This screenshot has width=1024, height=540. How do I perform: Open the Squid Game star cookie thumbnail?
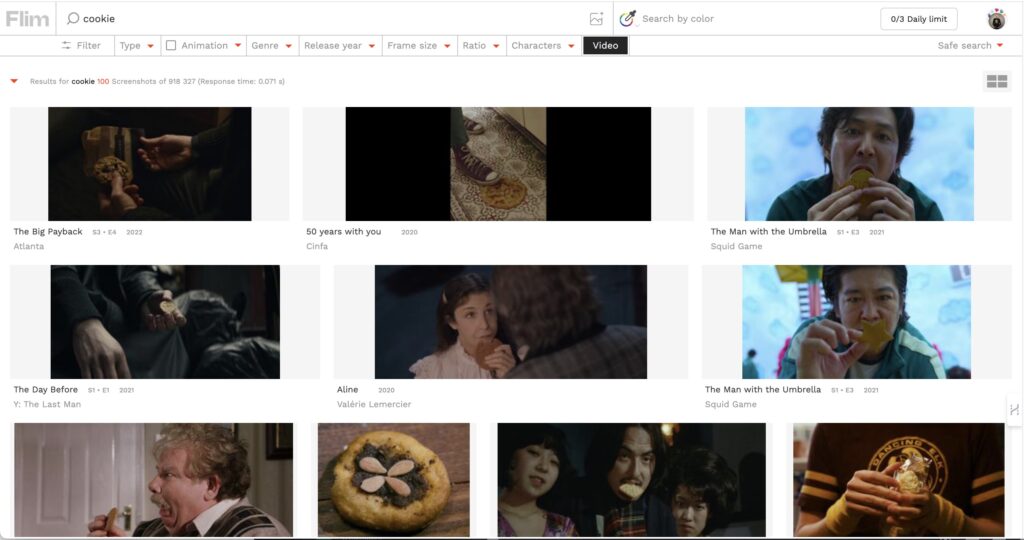pyautogui.click(x=857, y=322)
